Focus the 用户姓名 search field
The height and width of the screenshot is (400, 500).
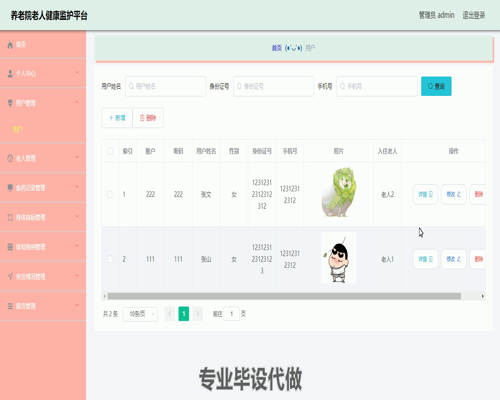(x=165, y=86)
